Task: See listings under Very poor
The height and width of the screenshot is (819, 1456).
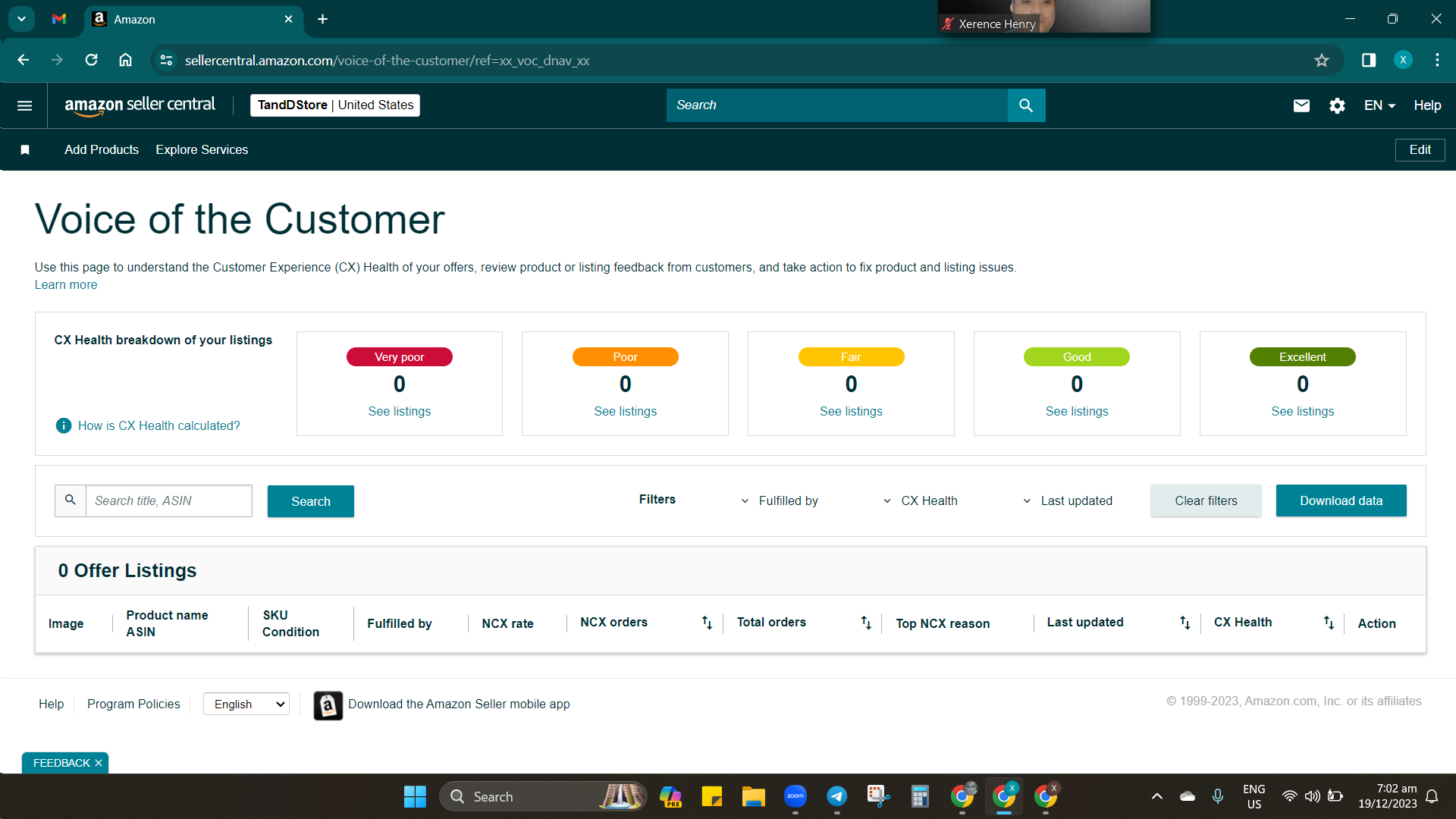Action: click(x=400, y=412)
